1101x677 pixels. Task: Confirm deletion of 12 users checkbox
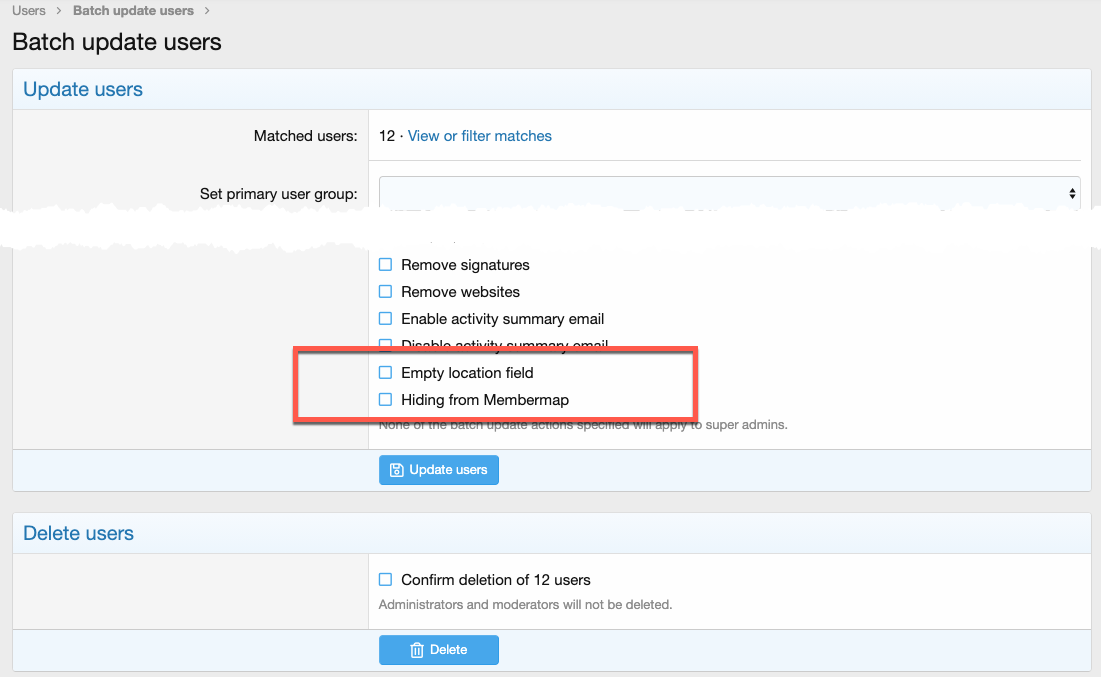(385, 580)
